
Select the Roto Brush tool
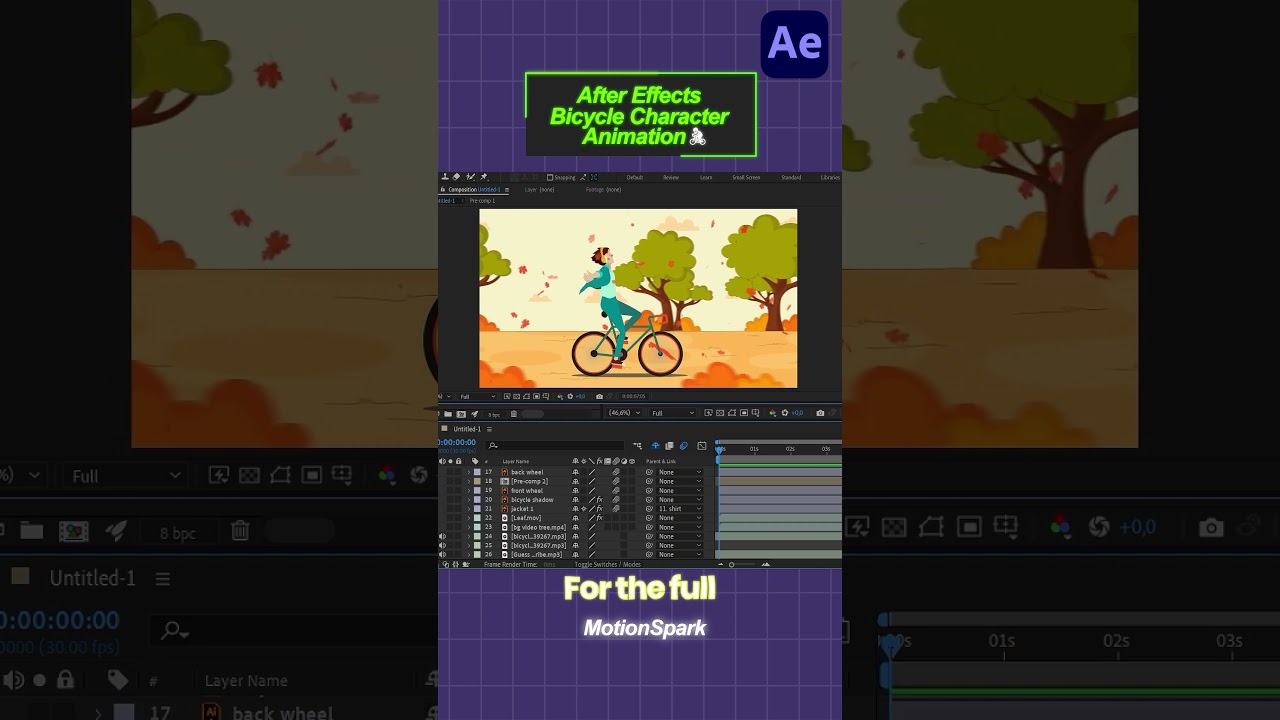point(470,177)
